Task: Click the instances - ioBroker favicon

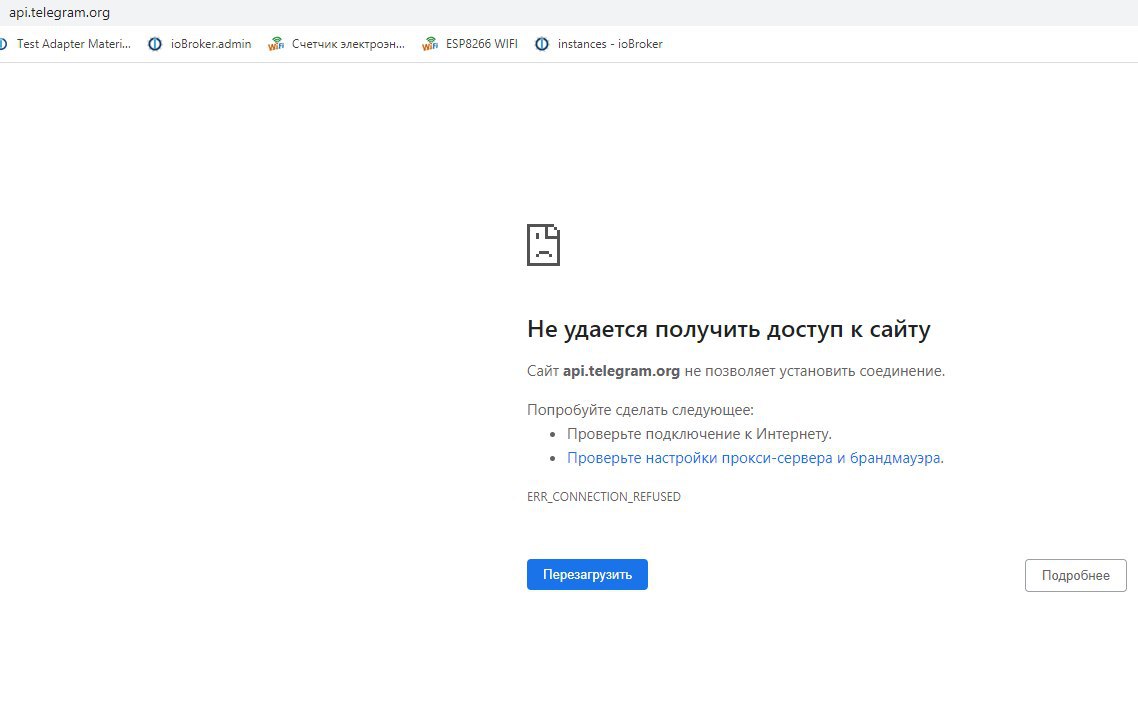Action: 541,44
